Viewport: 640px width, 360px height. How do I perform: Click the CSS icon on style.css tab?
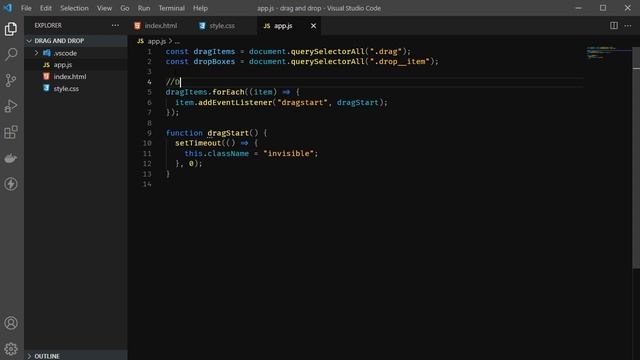click(x=202, y=26)
